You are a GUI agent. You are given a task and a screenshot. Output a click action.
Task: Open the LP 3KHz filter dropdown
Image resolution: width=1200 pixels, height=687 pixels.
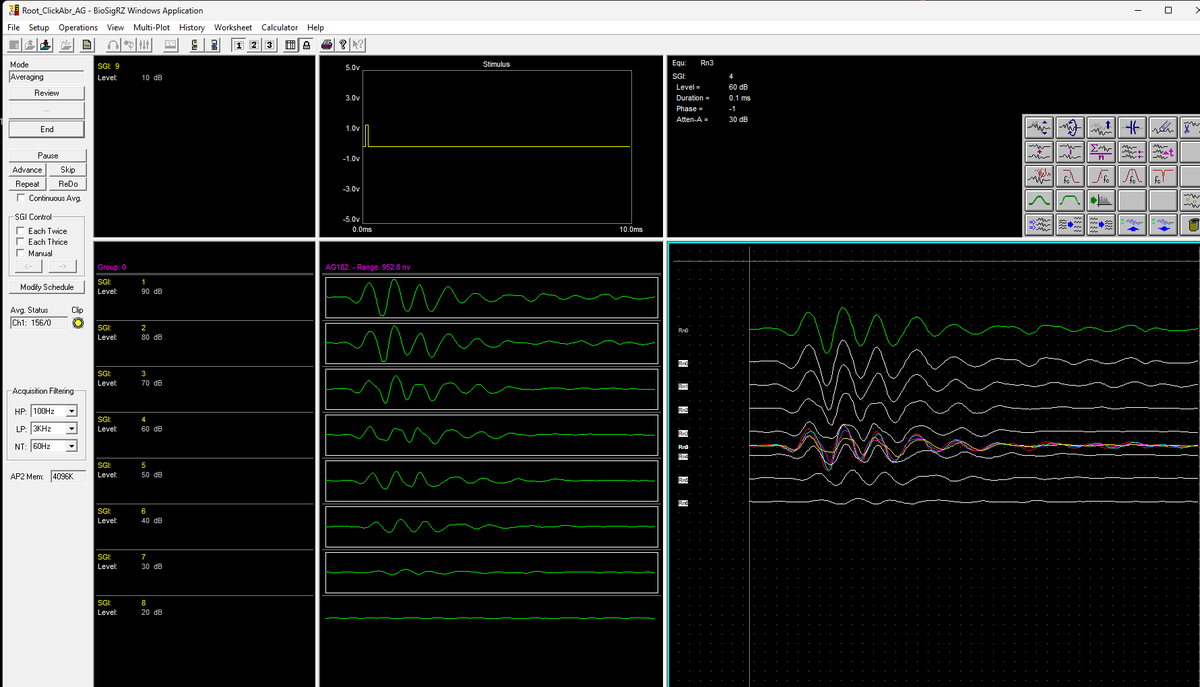point(72,429)
